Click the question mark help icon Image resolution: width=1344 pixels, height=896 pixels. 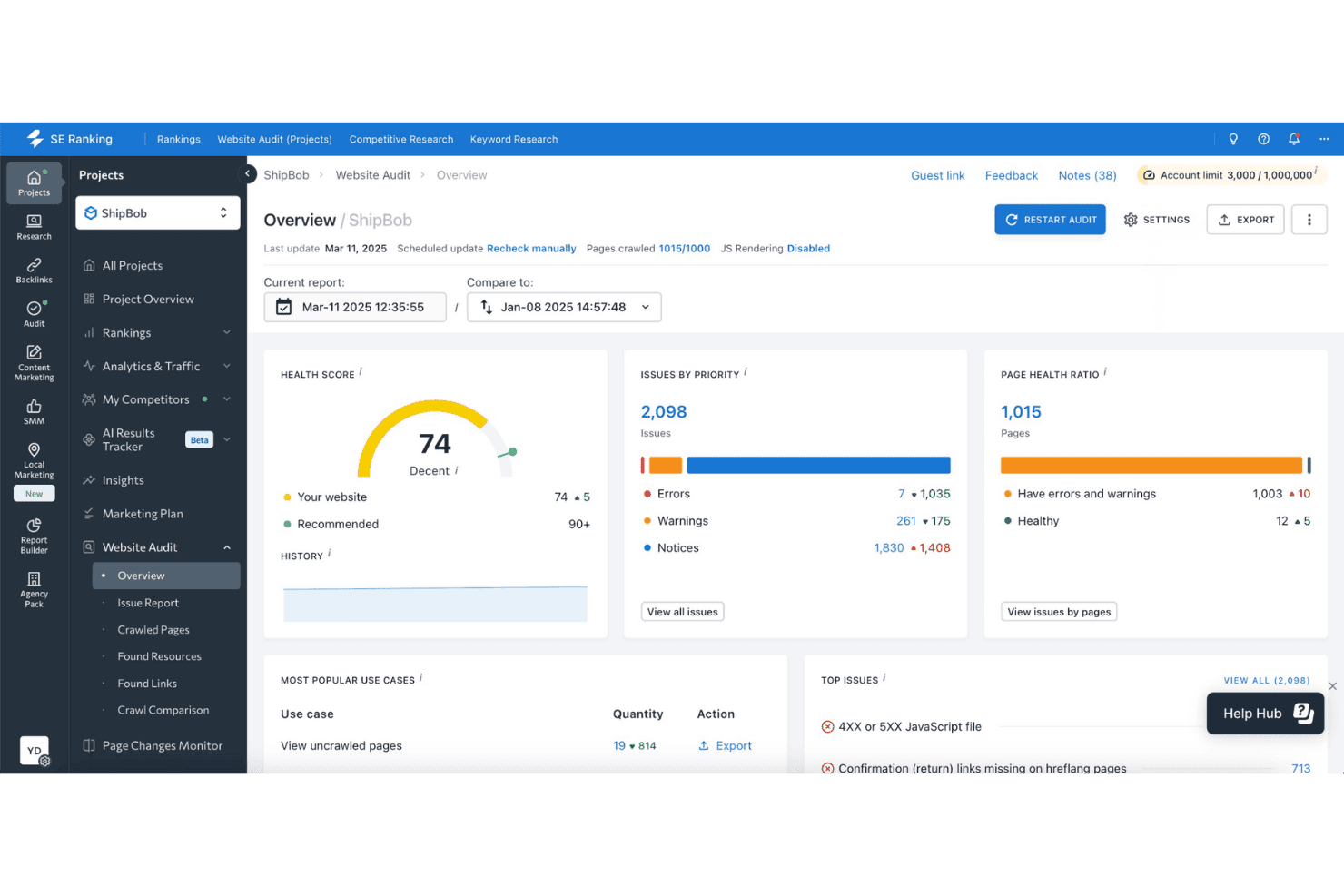pyautogui.click(x=1263, y=139)
